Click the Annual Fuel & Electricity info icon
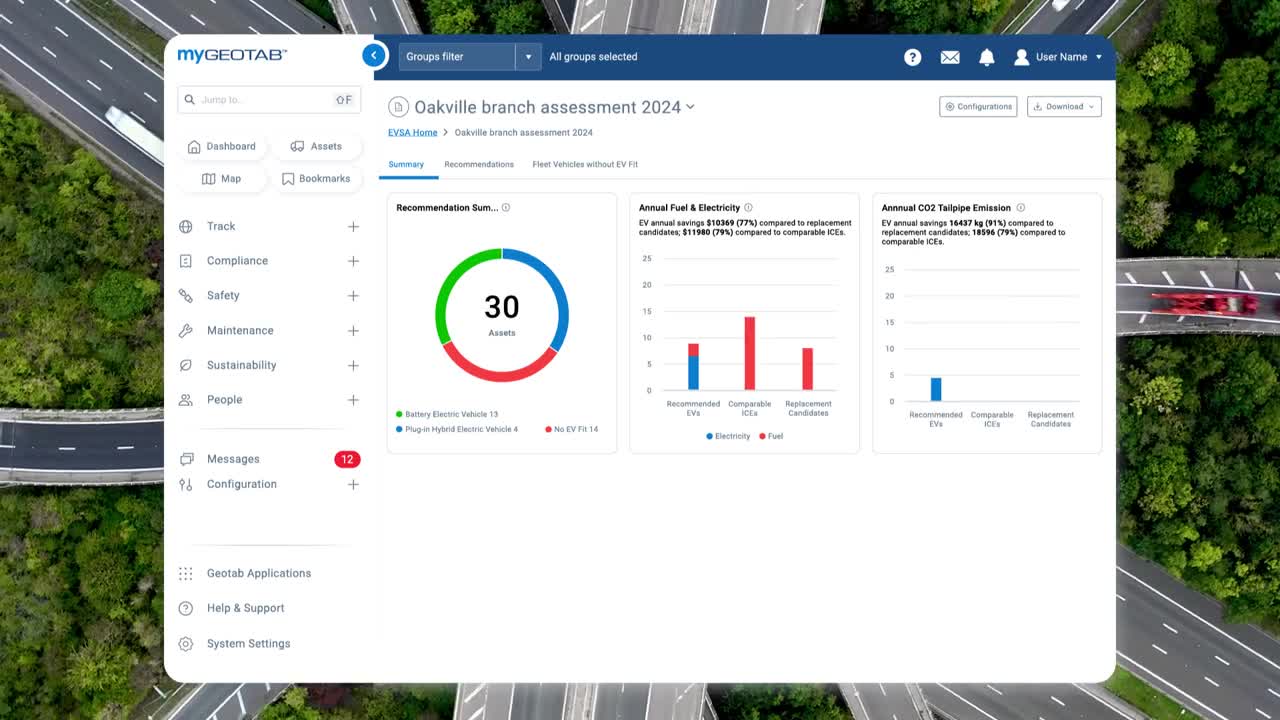Image resolution: width=1280 pixels, height=720 pixels. pyautogui.click(x=748, y=208)
